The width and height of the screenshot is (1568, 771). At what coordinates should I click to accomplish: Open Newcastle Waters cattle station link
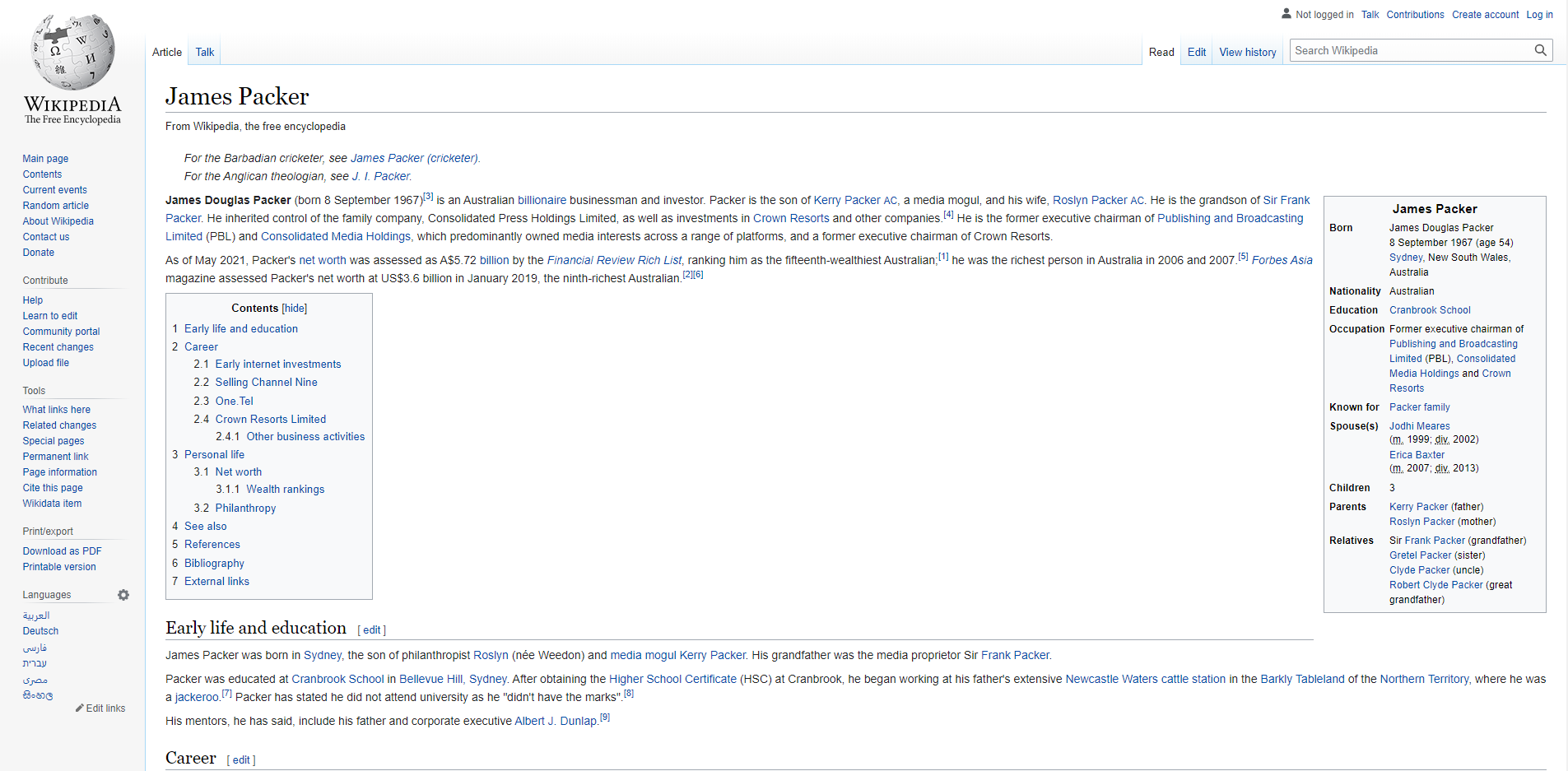coord(1145,679)
